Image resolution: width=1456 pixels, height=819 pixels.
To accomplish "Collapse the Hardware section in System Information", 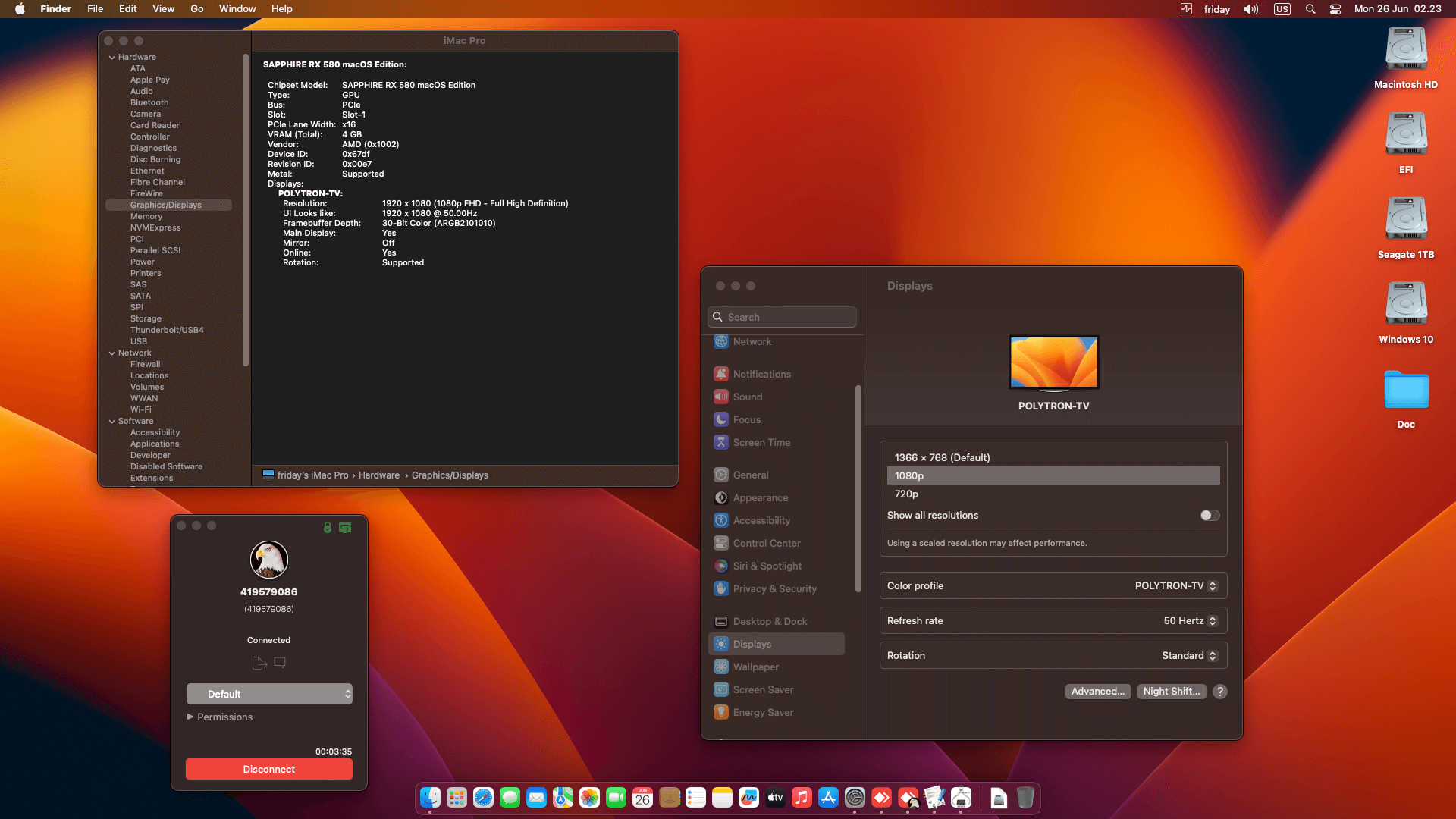I will [x=112, y=57].
